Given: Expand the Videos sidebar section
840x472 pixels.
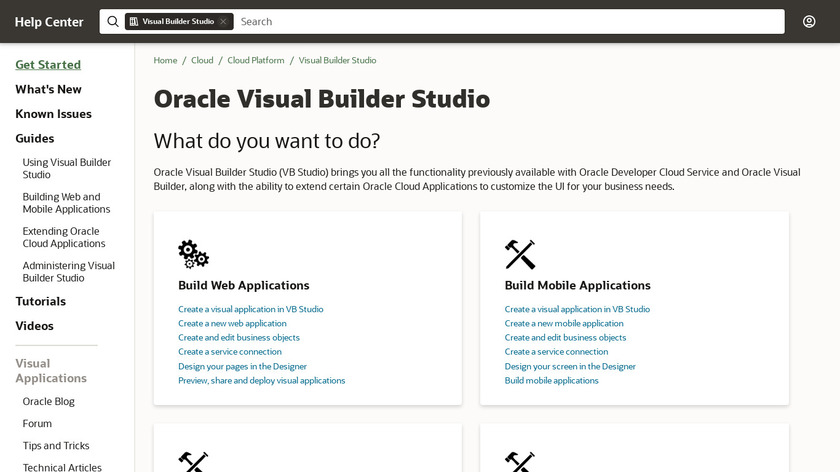Looking at the screenshot, I should pyautogui.click(x=34, y=326).
